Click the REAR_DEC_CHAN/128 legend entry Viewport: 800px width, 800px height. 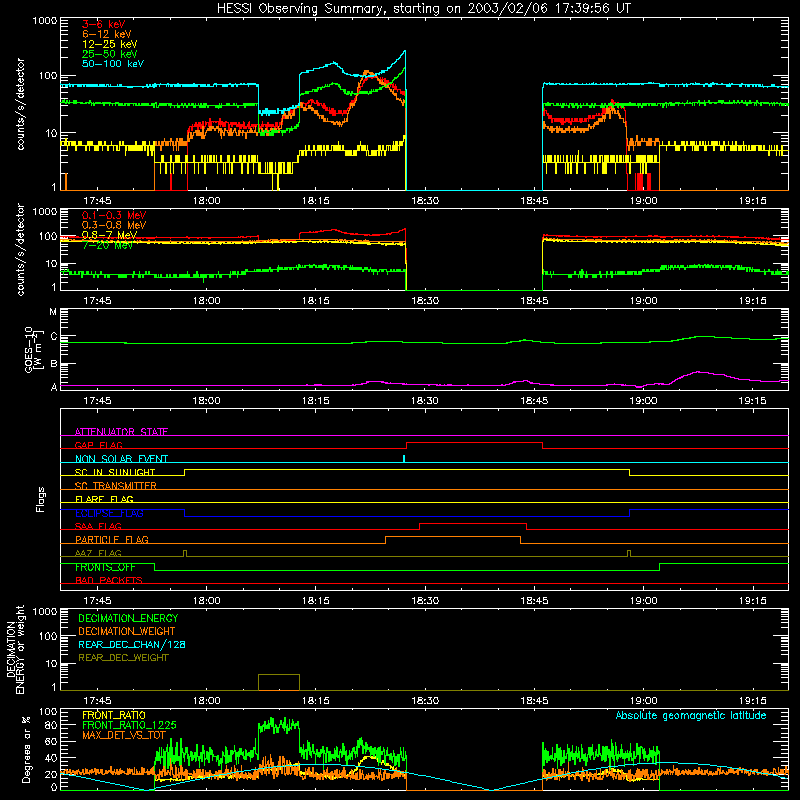tap(132, 644)
